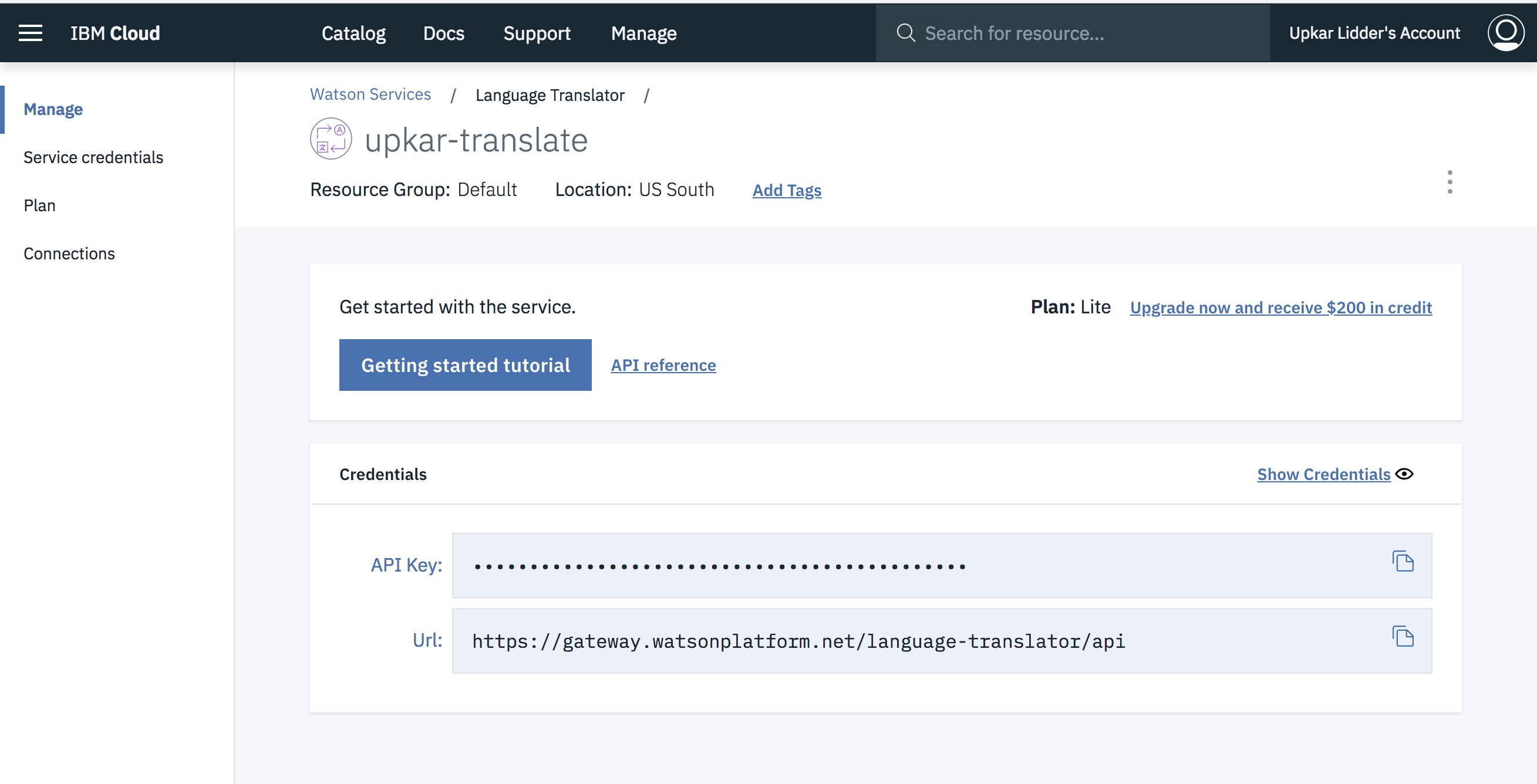Open the Connections sidebar section

[x=69, y=254]
